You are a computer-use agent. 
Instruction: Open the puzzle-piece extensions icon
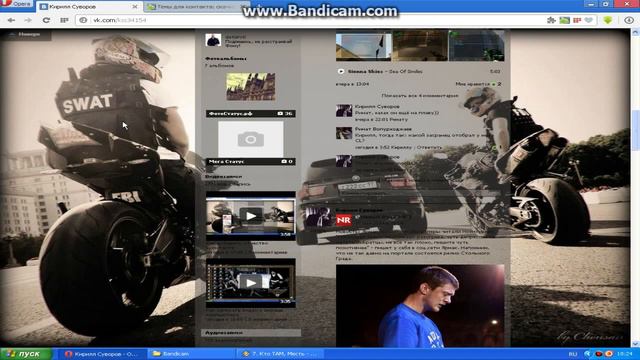click(x=551, y=20)
